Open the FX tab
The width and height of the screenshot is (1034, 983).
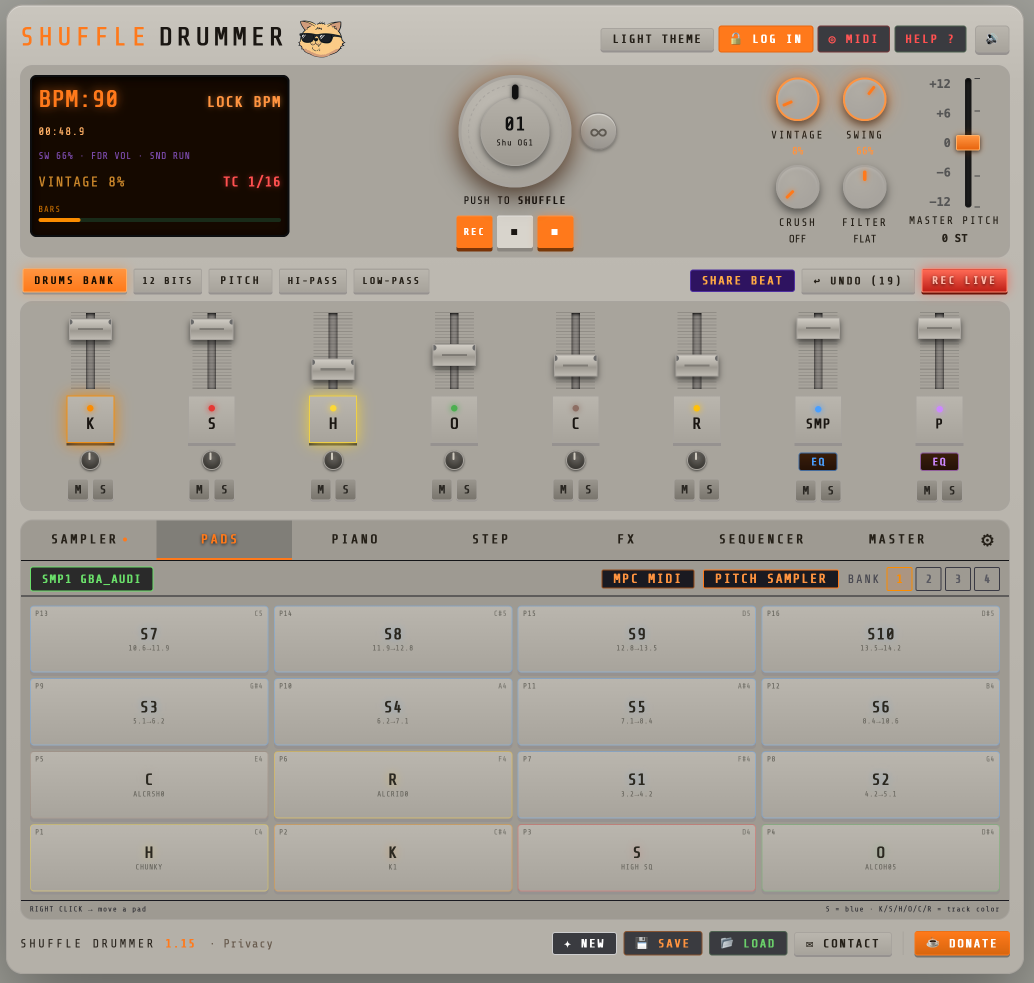(x=626, y=539)
